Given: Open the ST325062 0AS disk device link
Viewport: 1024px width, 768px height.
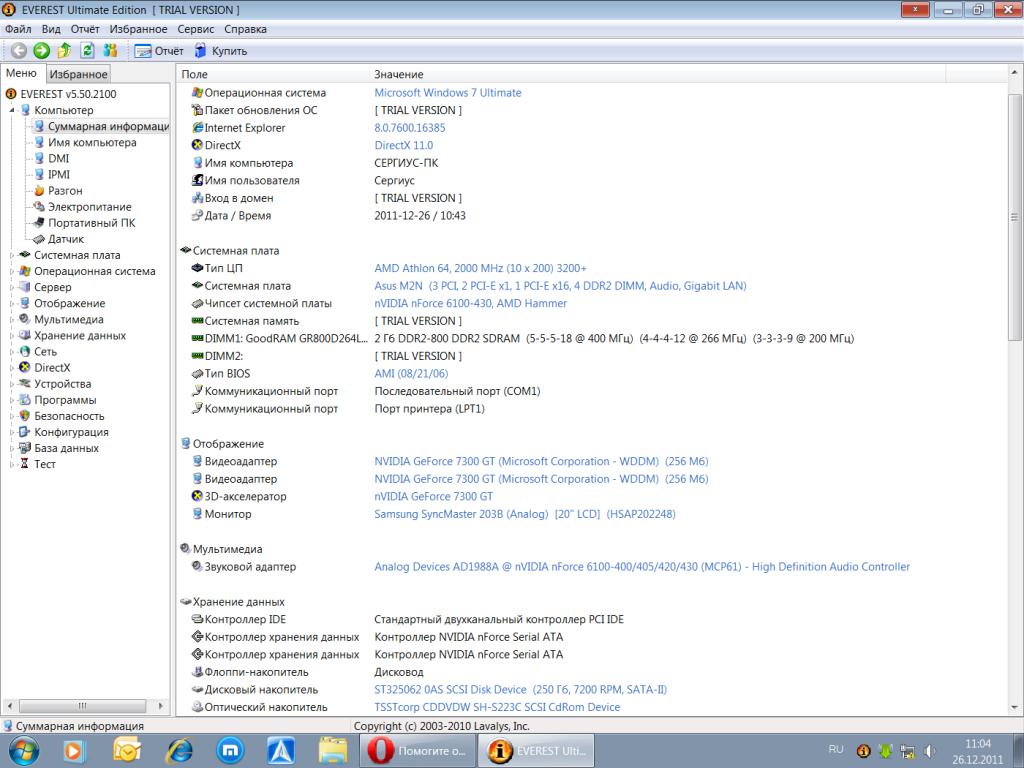Looking at the screenshot, I should tap(520, 690).
